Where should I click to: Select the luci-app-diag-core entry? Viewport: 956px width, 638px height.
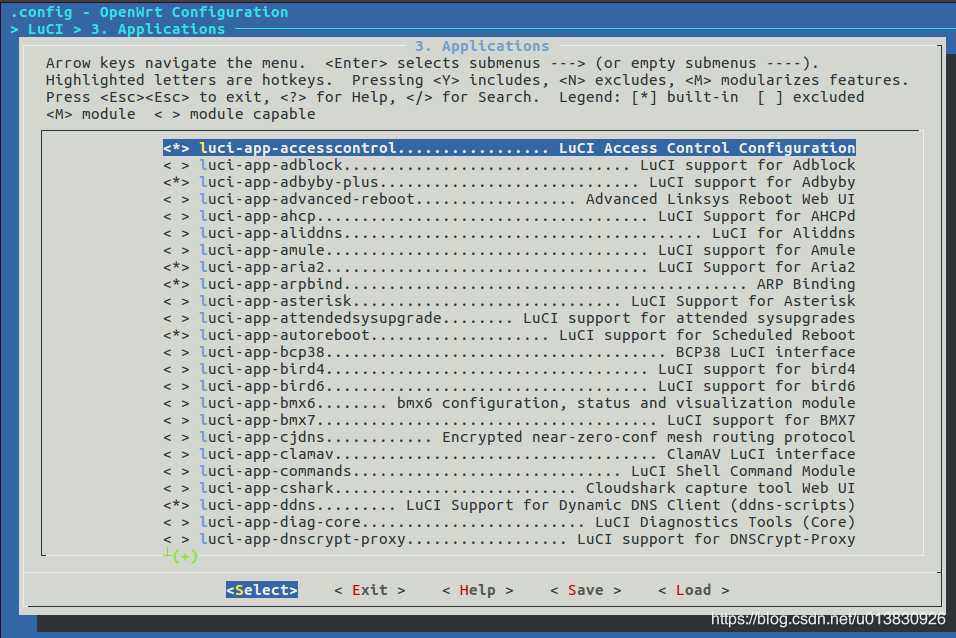tap(509, 523)
